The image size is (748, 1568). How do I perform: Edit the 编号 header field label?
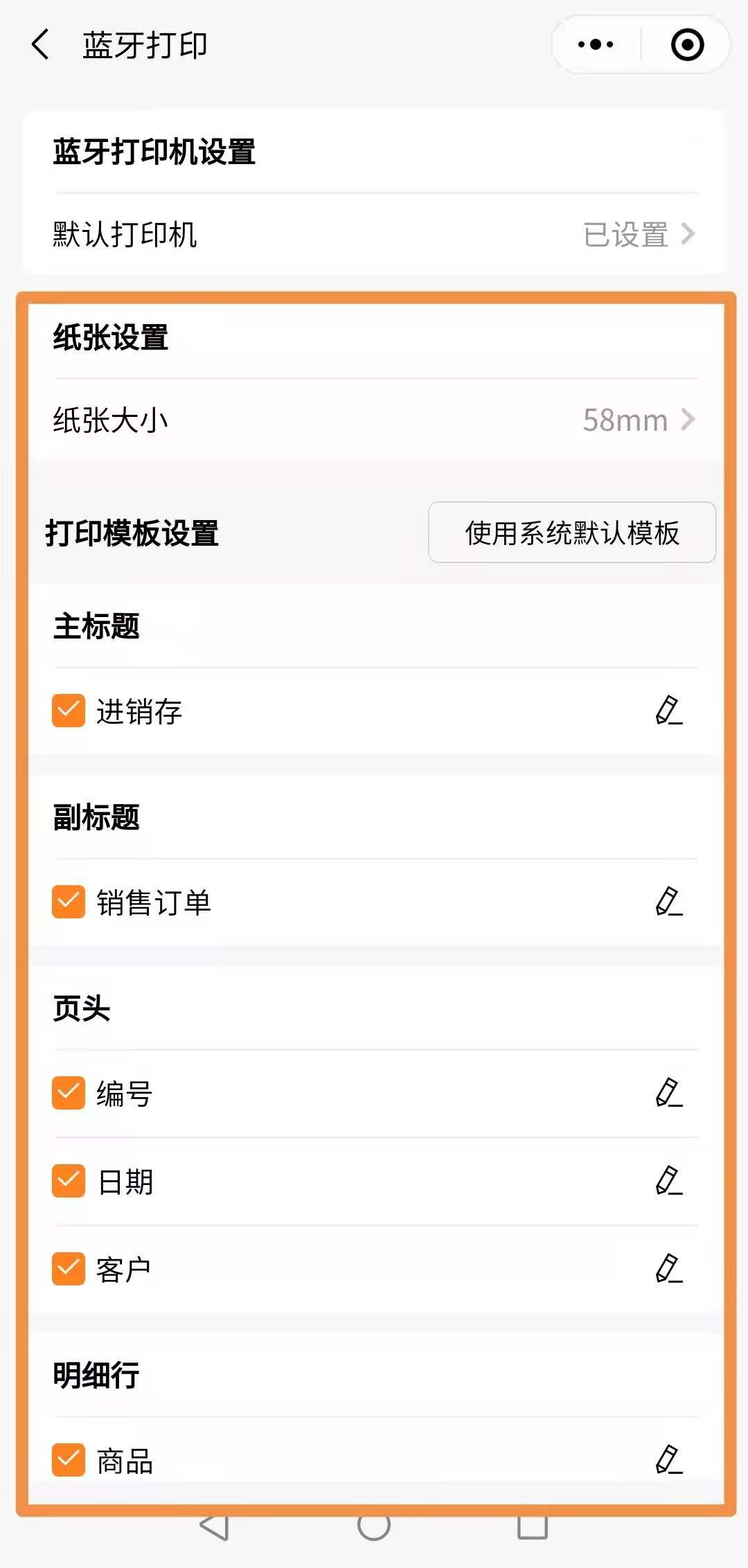(x=668, y=1093)
